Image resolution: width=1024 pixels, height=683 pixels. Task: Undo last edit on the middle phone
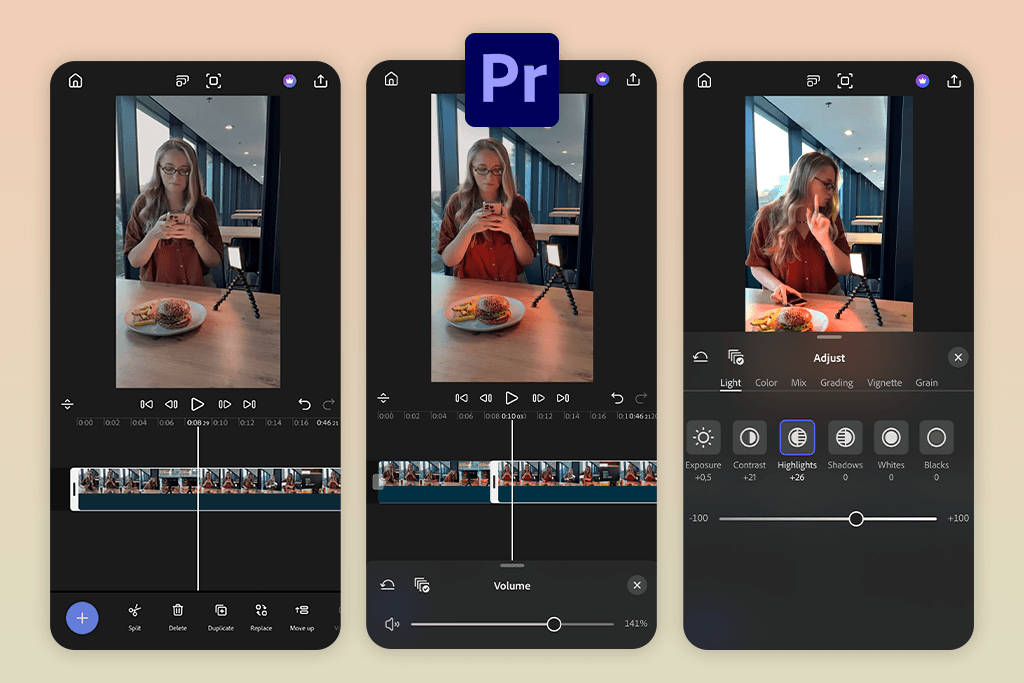click(617, 398)
